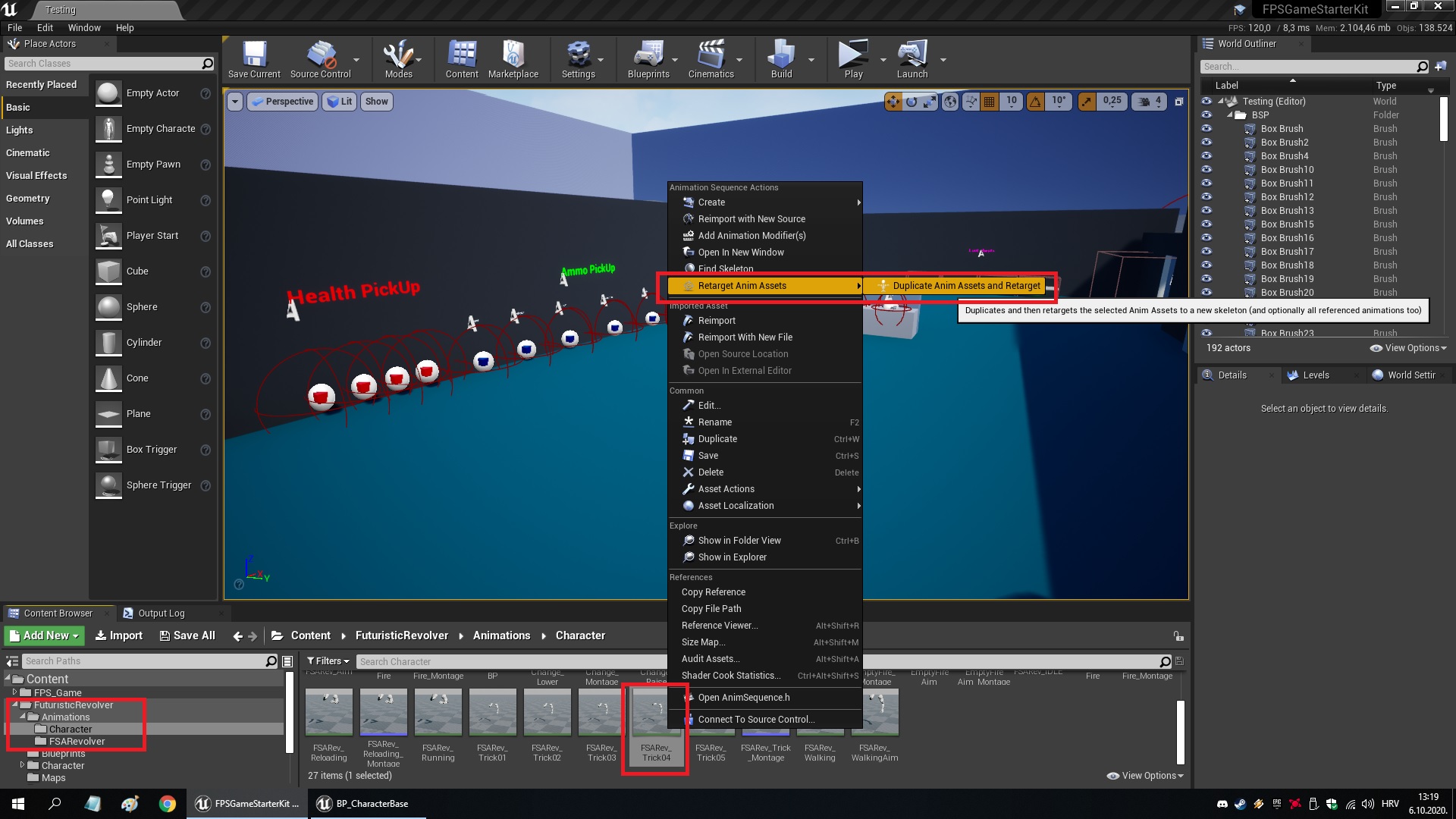
Task: Click the Save All button
Action: 187,635
